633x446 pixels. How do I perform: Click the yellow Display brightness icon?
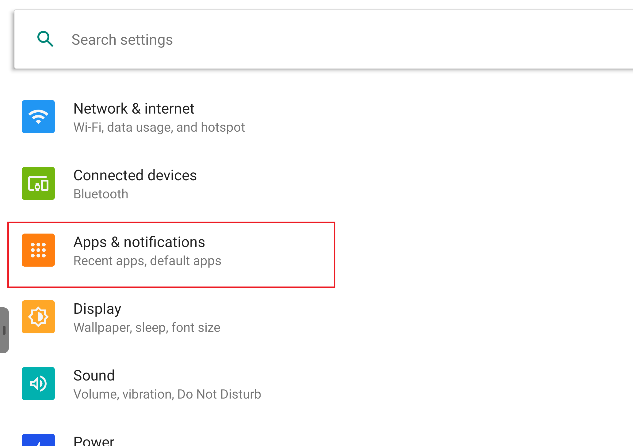click(x=38, y=317)
